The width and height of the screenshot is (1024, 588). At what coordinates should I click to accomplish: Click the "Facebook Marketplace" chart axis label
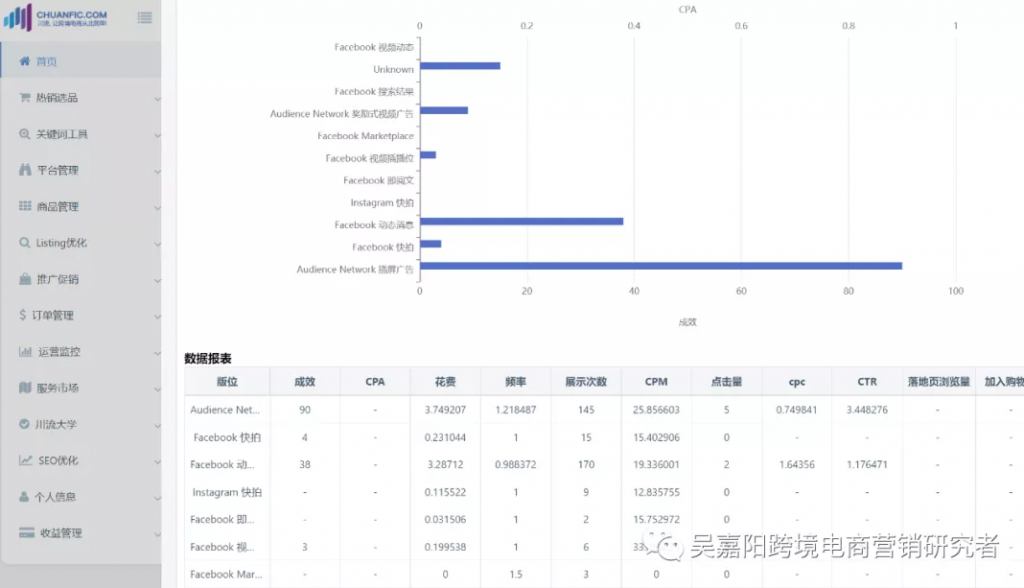tap(366, 136)
